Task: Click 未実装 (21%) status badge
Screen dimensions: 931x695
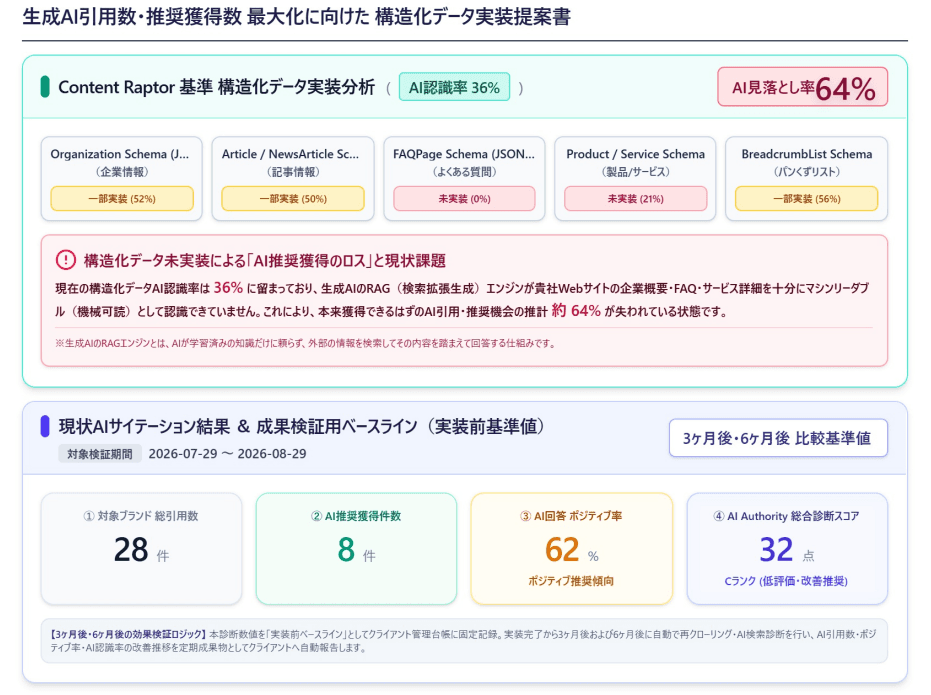Action: coord(635,199)
